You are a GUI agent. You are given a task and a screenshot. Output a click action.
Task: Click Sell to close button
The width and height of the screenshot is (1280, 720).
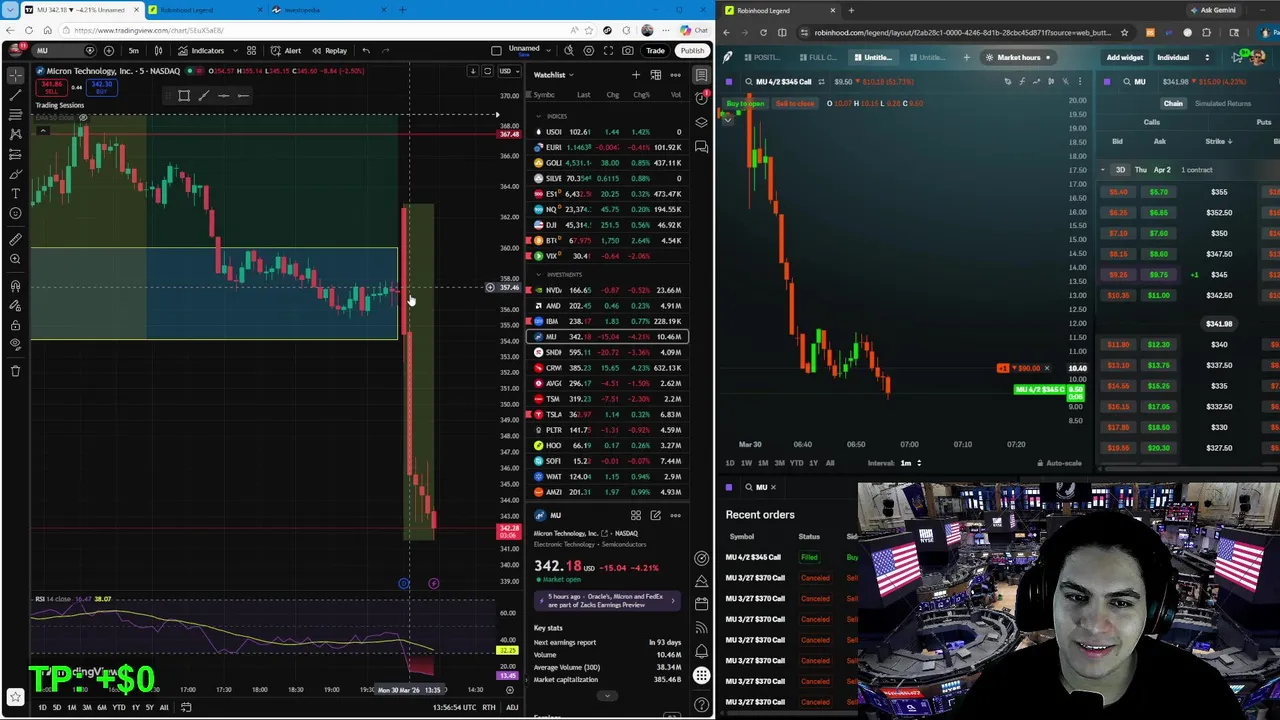(795, 103)
